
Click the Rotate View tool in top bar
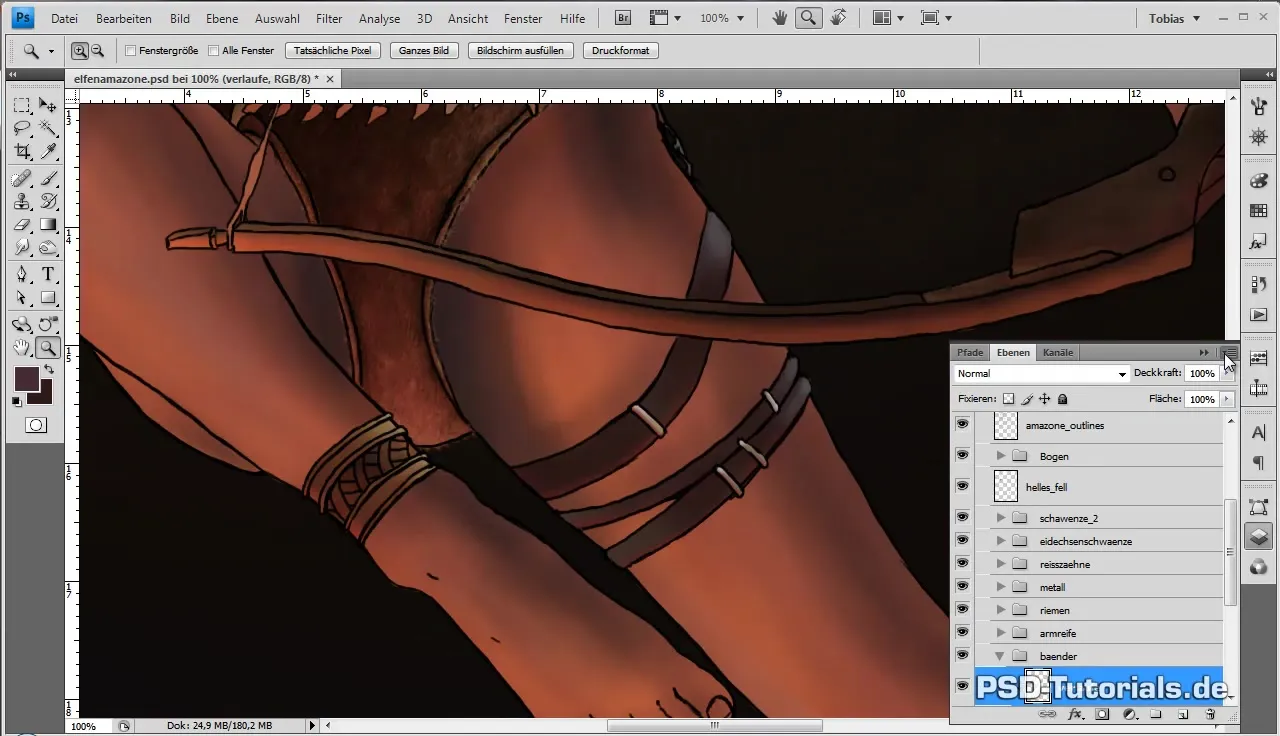(x=839, y=18)
